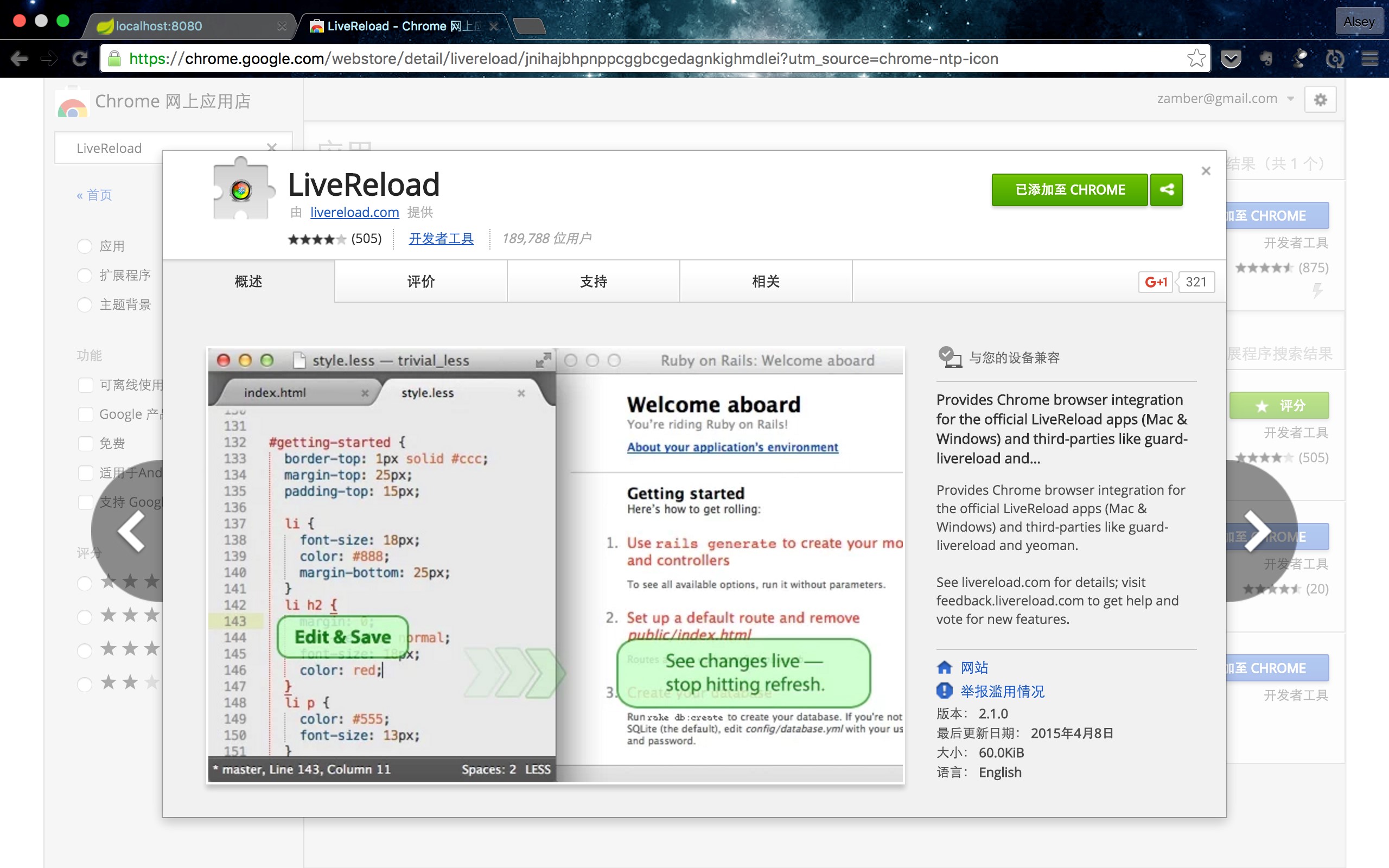Click the LiveReload extension toolbar icon
Image resolution: width=1389 pixels, height=868 pixels.
(x=1335, y=59)
